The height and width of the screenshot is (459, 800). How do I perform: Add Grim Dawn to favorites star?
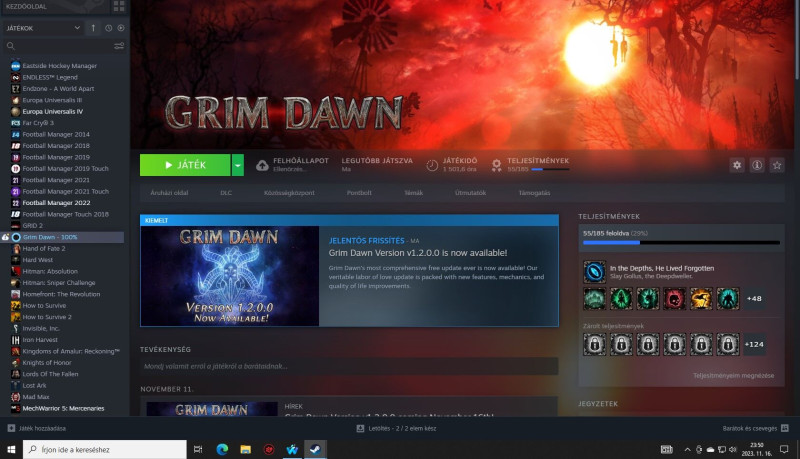point(777,165)
